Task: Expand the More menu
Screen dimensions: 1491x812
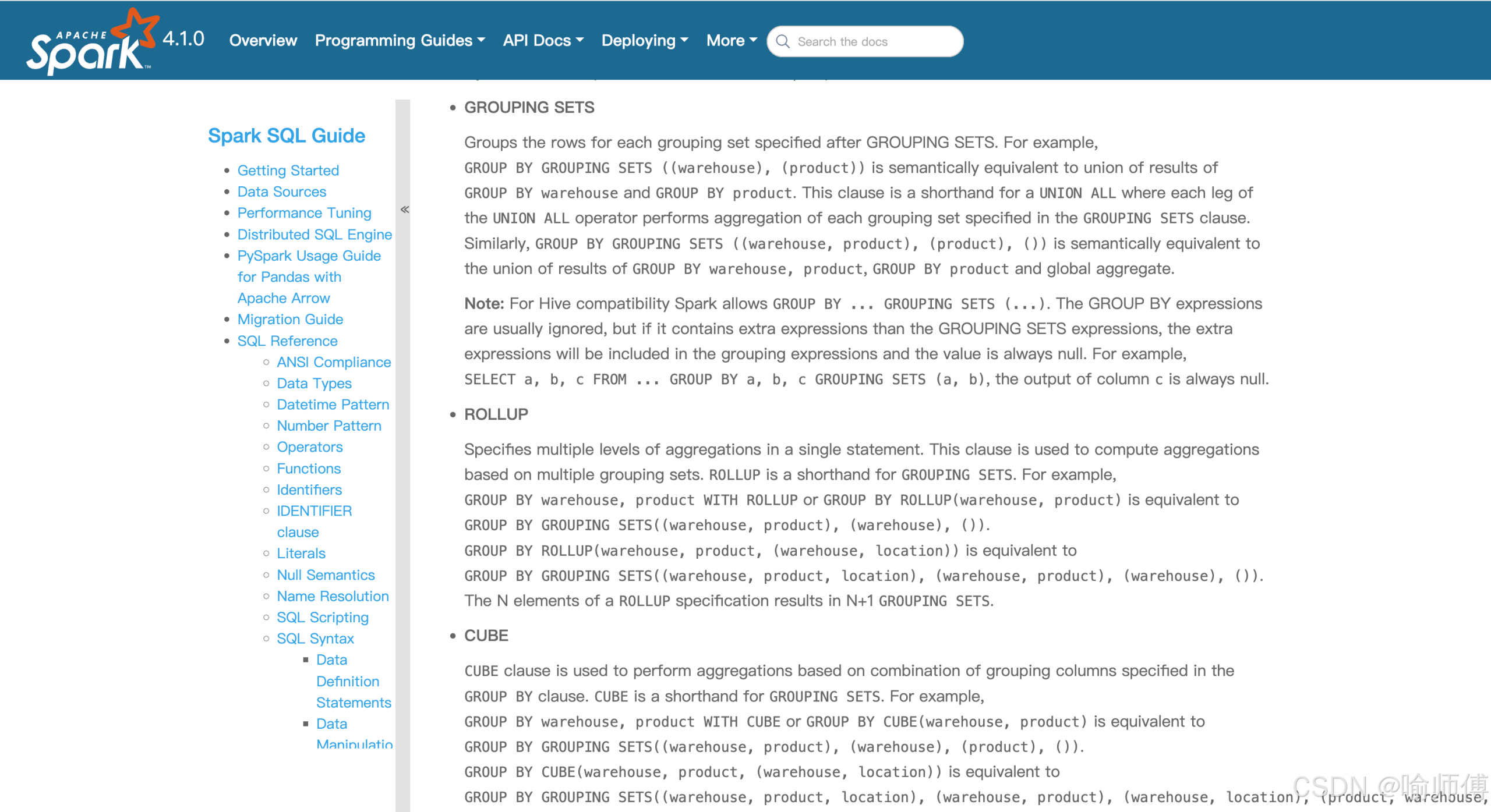Action: (x=731, y=40)
